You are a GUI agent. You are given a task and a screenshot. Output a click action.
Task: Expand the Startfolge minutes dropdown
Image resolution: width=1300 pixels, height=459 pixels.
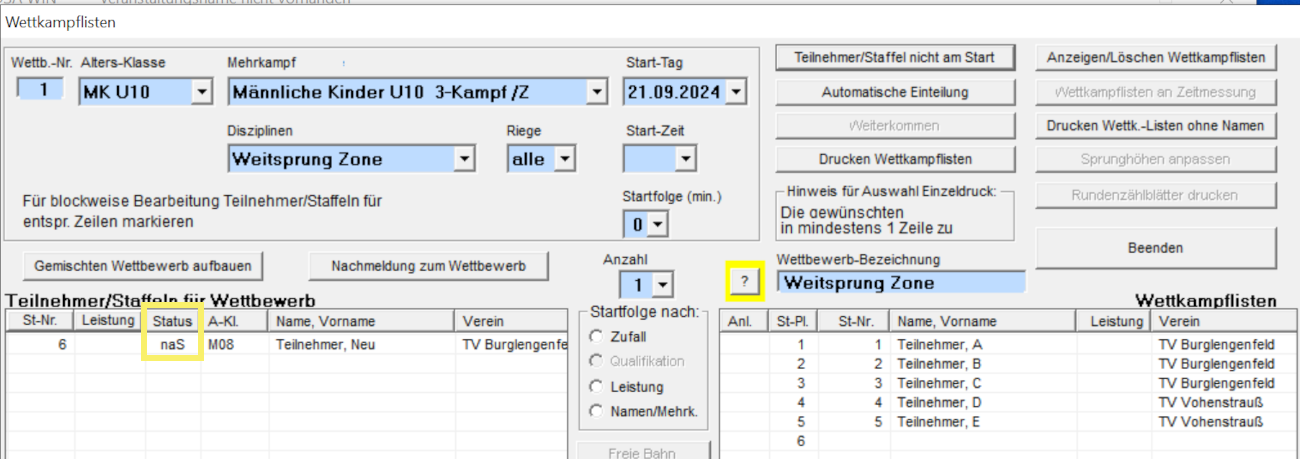click(x=656, y=224)
